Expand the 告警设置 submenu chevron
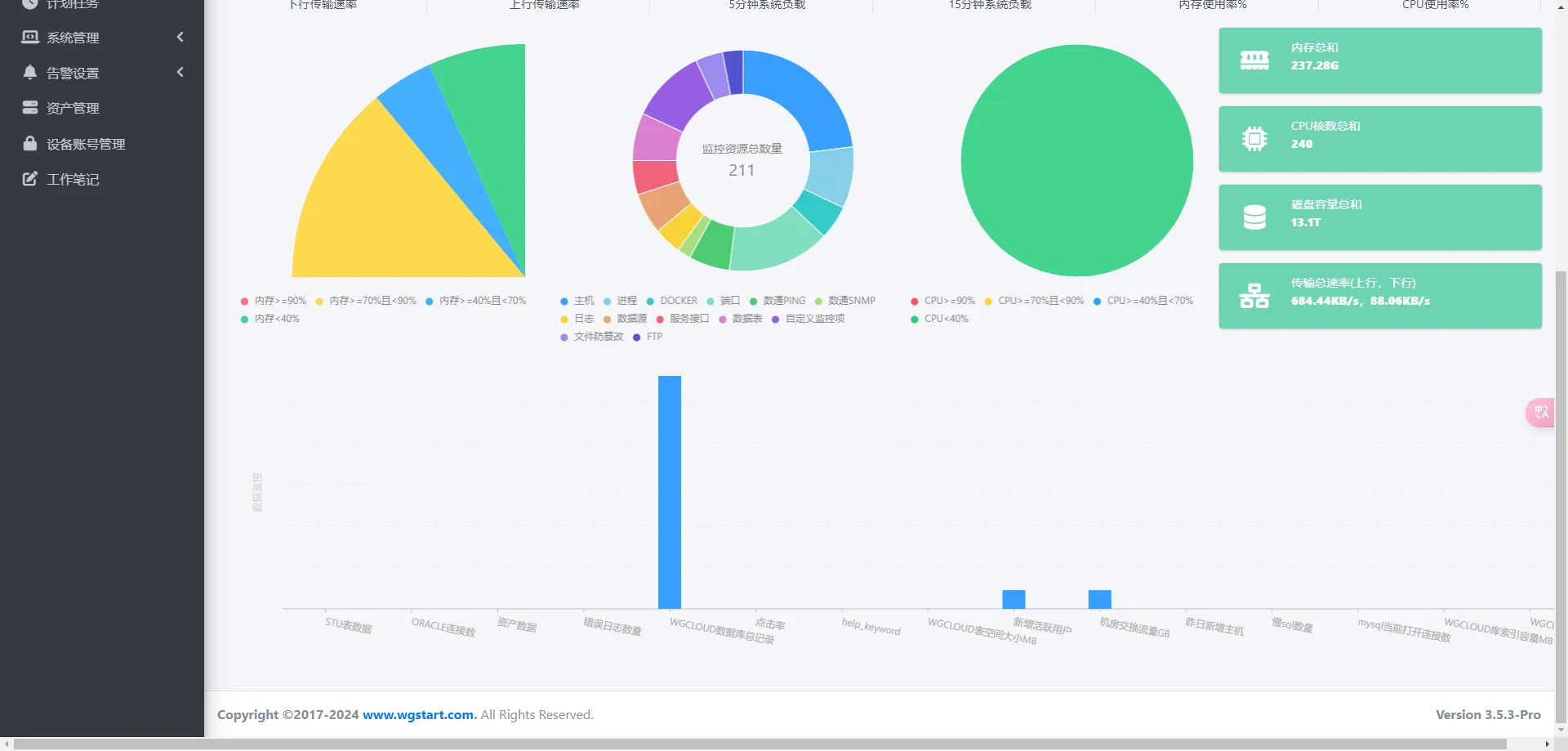1568x751 pixels. tap(180, 72)
